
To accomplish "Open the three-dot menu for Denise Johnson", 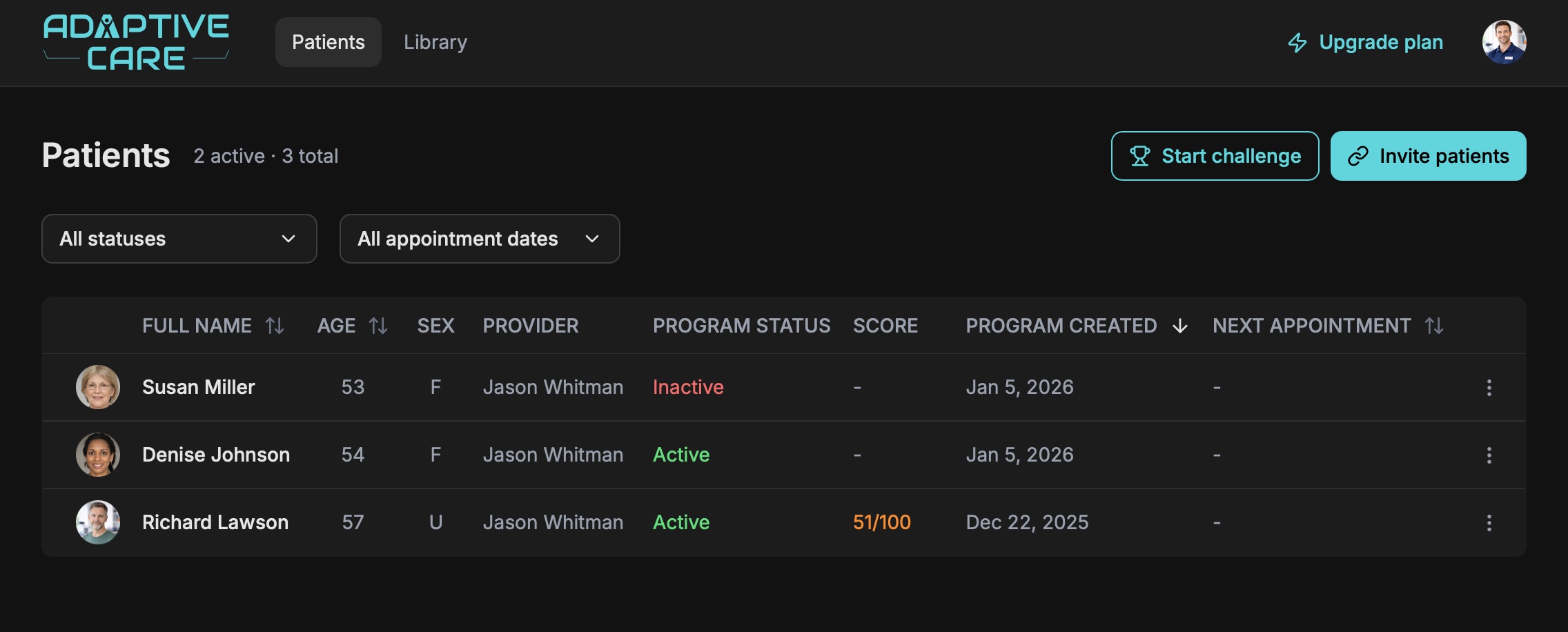I will point(1489,455).
